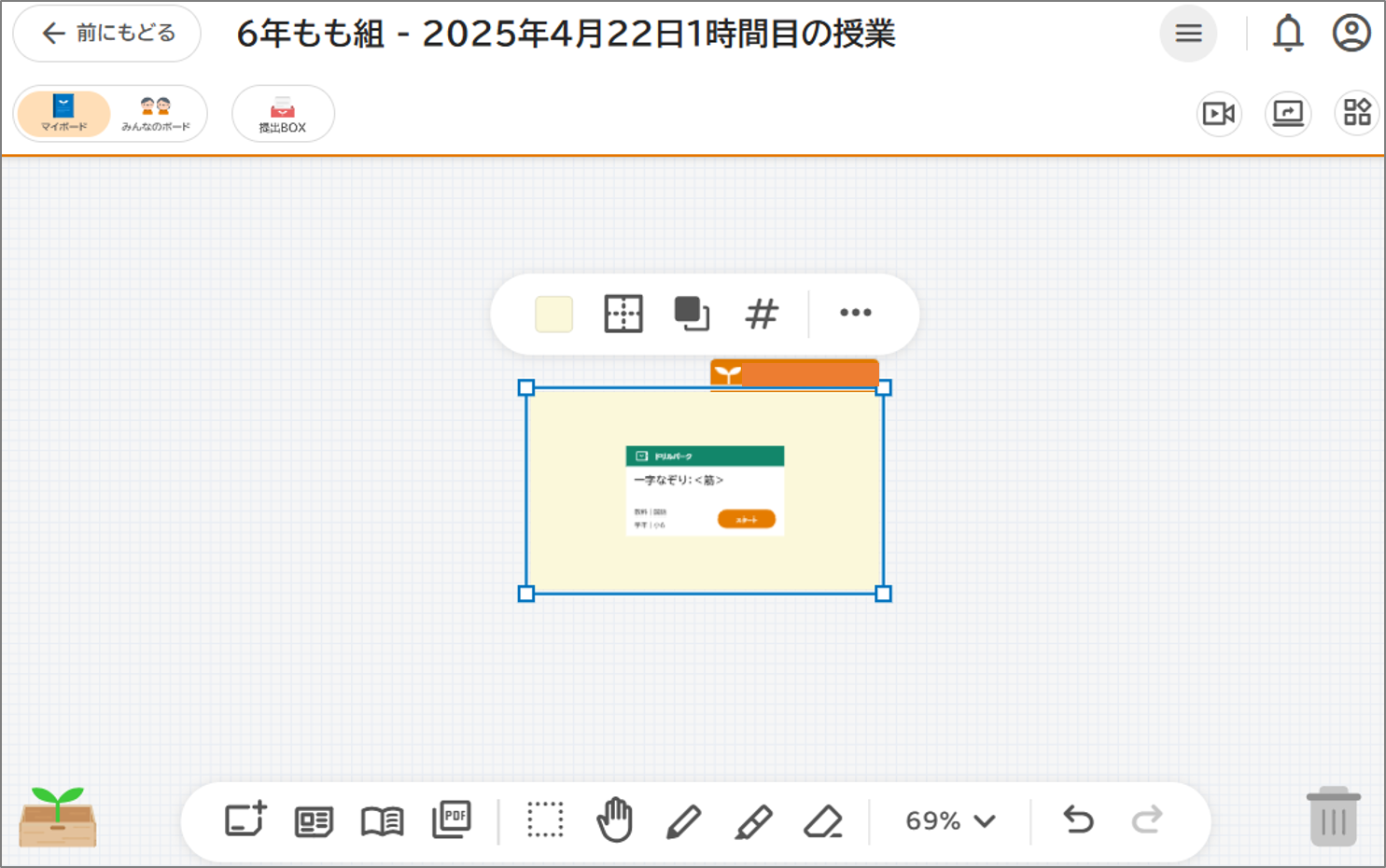This screenshot has height=868, width=1386.
Task: Click the trash can icon
Action: (x=1334, y=816)
